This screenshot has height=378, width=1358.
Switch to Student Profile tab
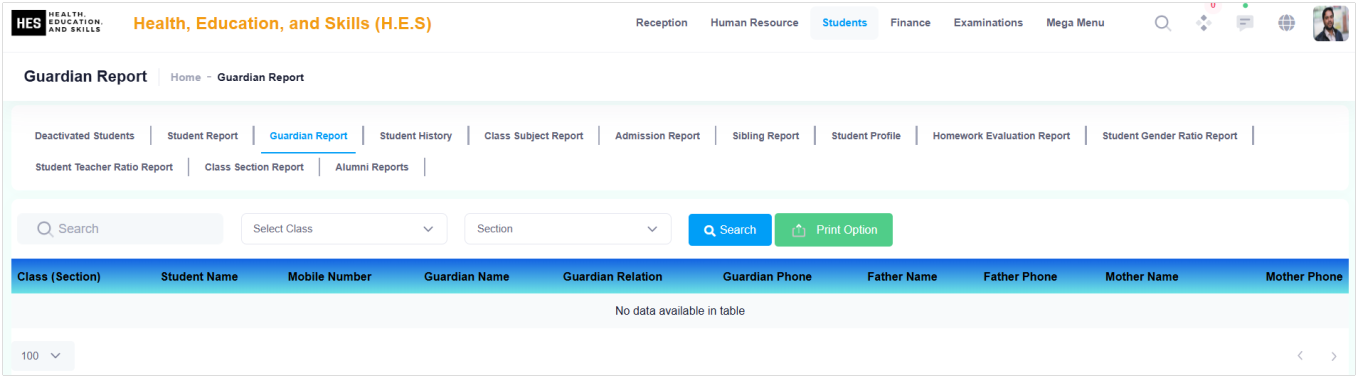866,136
